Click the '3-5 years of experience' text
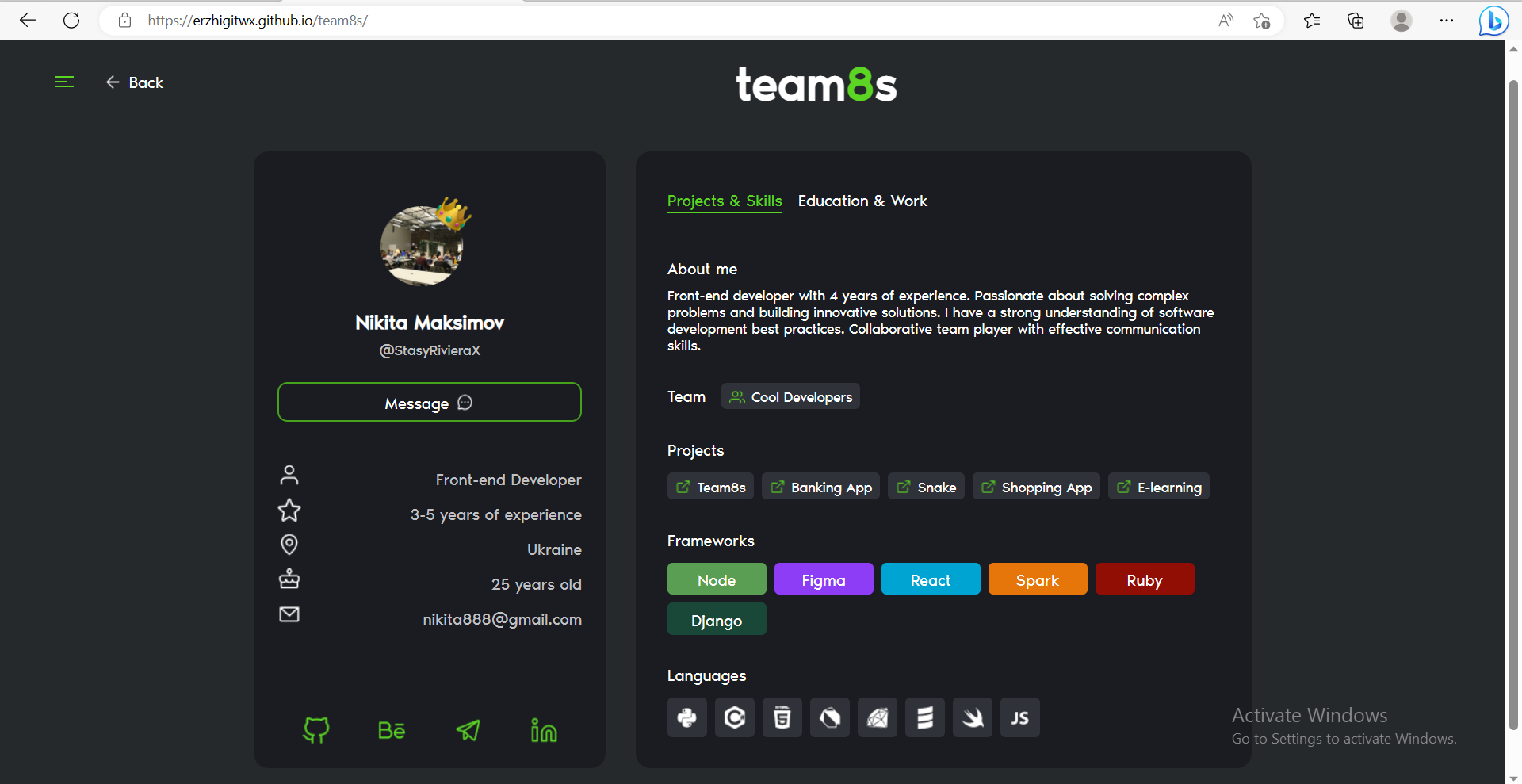1522x784 pixels. point(495,514)
